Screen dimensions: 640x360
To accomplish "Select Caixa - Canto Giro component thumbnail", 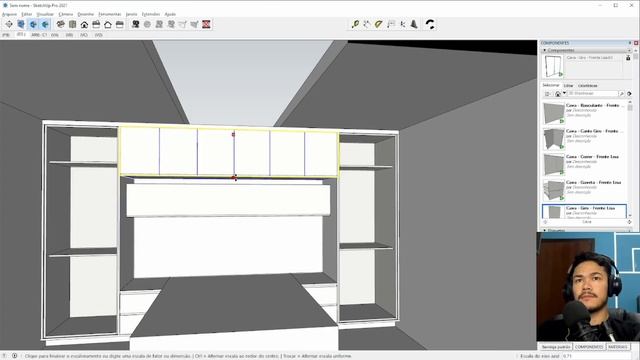I will (553, 139).
